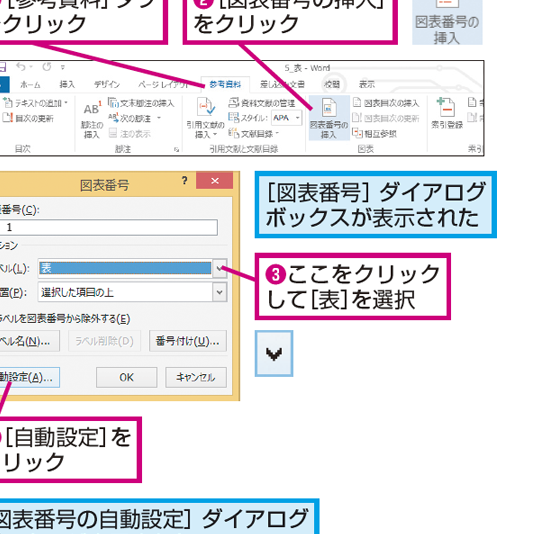The width and height of the screenshot is (540, 534).
Task: Open the quick access toolbar customize arrow
Action: click(63, 67)
